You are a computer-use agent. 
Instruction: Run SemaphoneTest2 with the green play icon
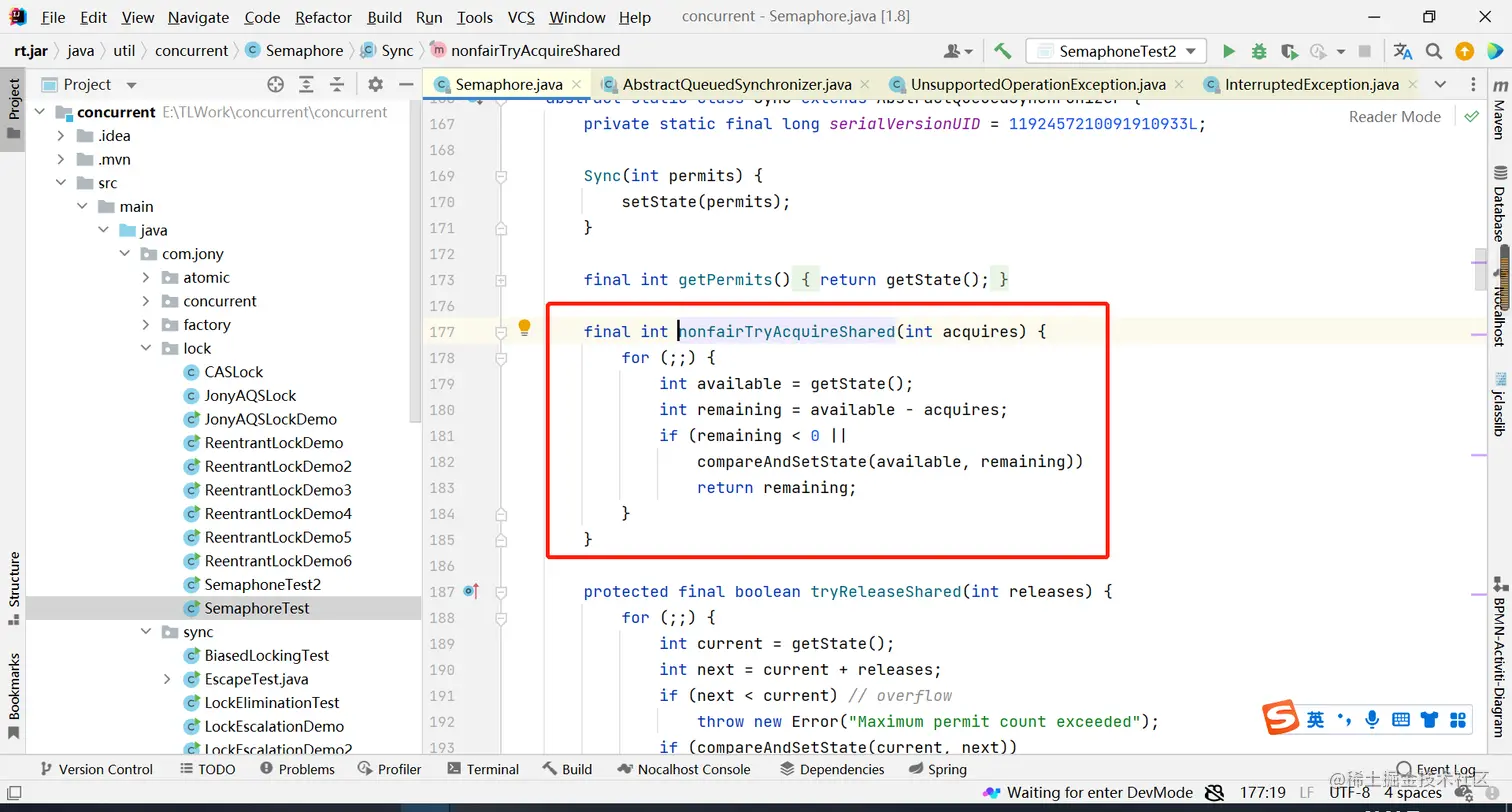click(1229, 51)
